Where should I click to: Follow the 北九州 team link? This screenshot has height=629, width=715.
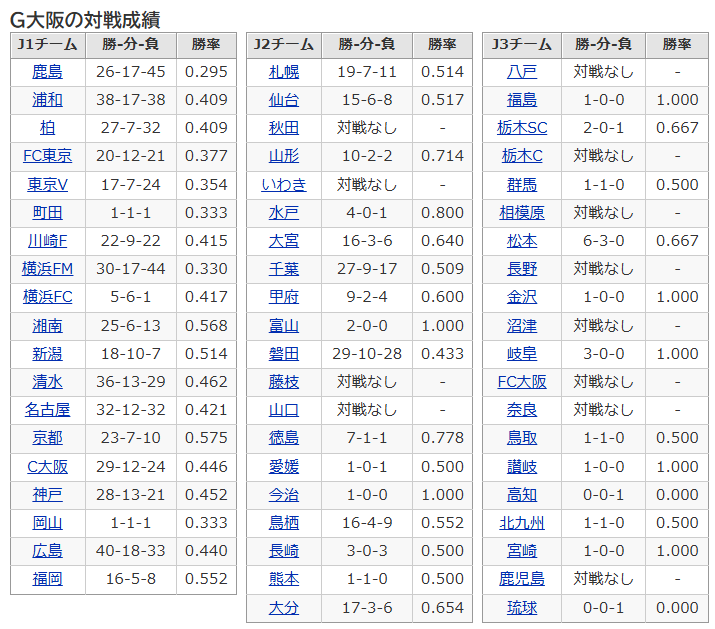pos(522,523)
